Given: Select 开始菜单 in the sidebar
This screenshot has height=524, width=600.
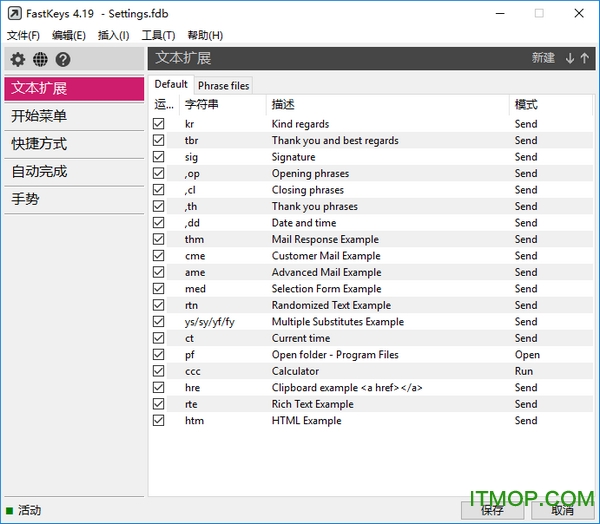Looking at the screenshot, I should 40,116.
